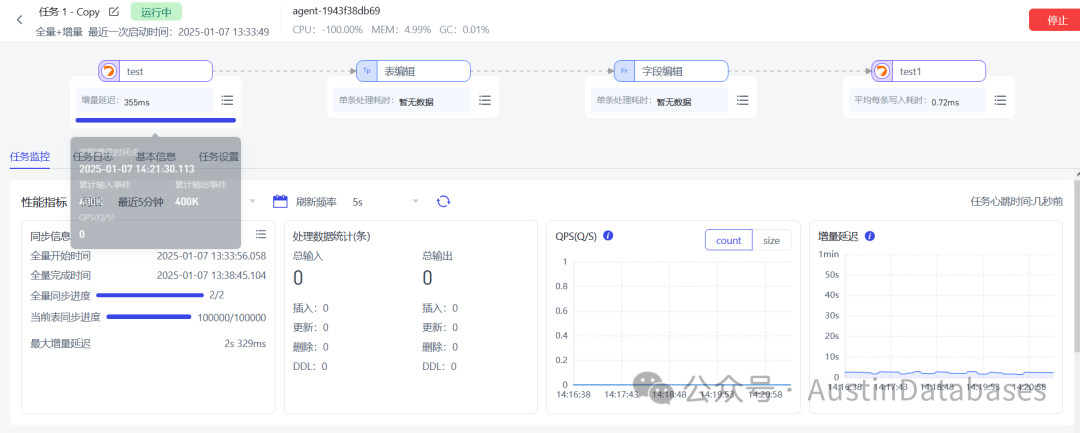Open the 同步信息 panel list icon
This screenshot has height=433, width=1080.
tap(260, 234)
